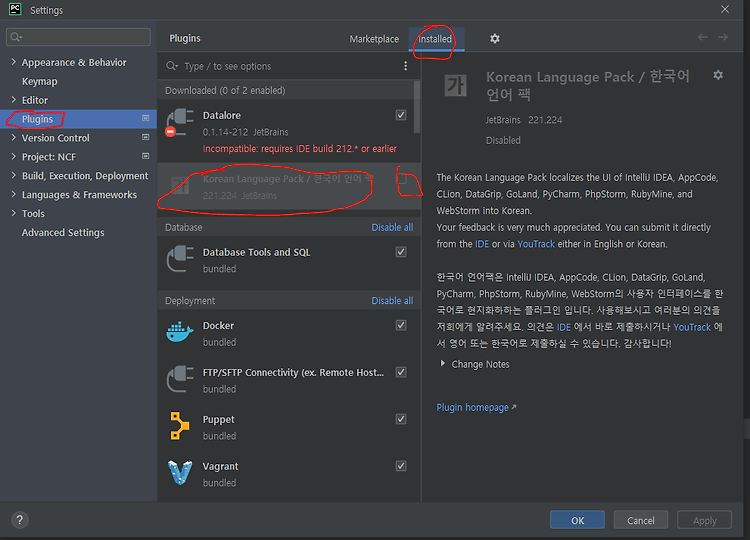Click the Cancel button
The image size is (750, 540).
click(640, 520)
